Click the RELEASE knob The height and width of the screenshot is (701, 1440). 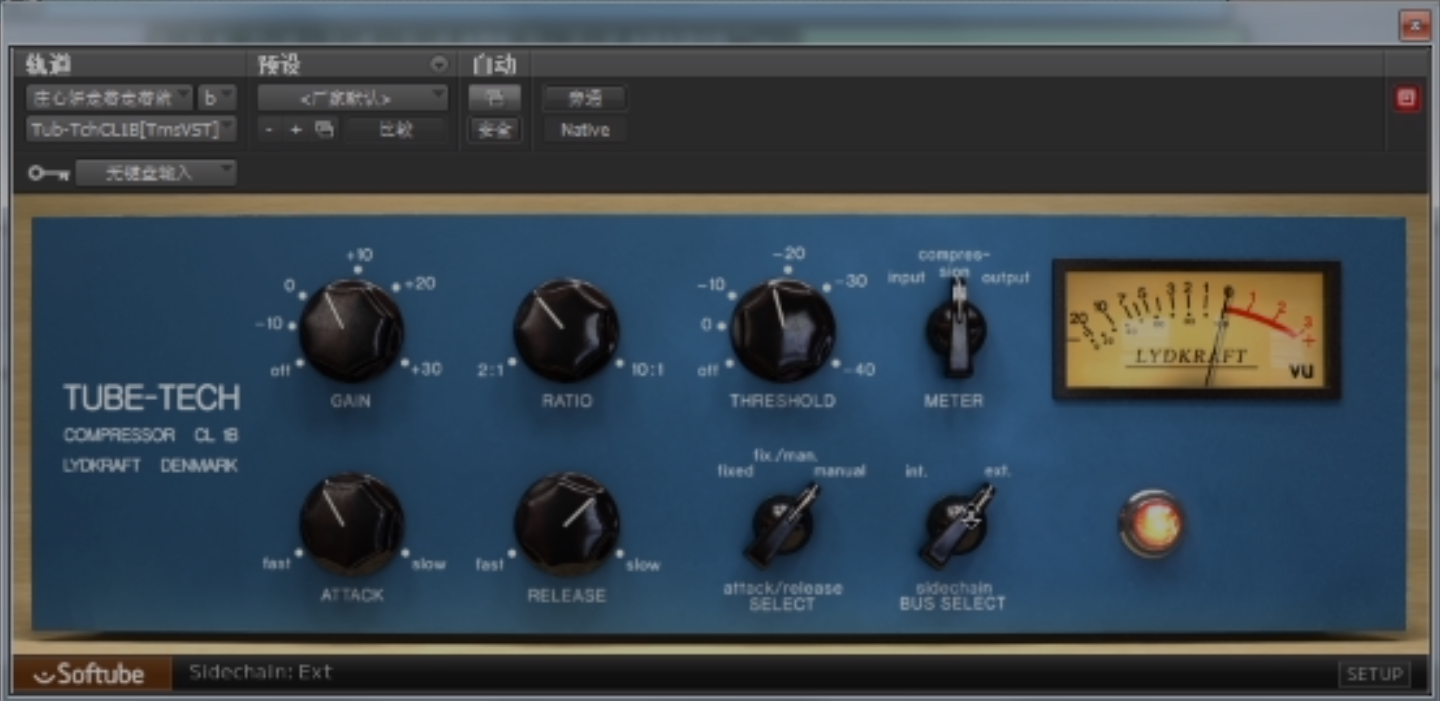(566, 524)
